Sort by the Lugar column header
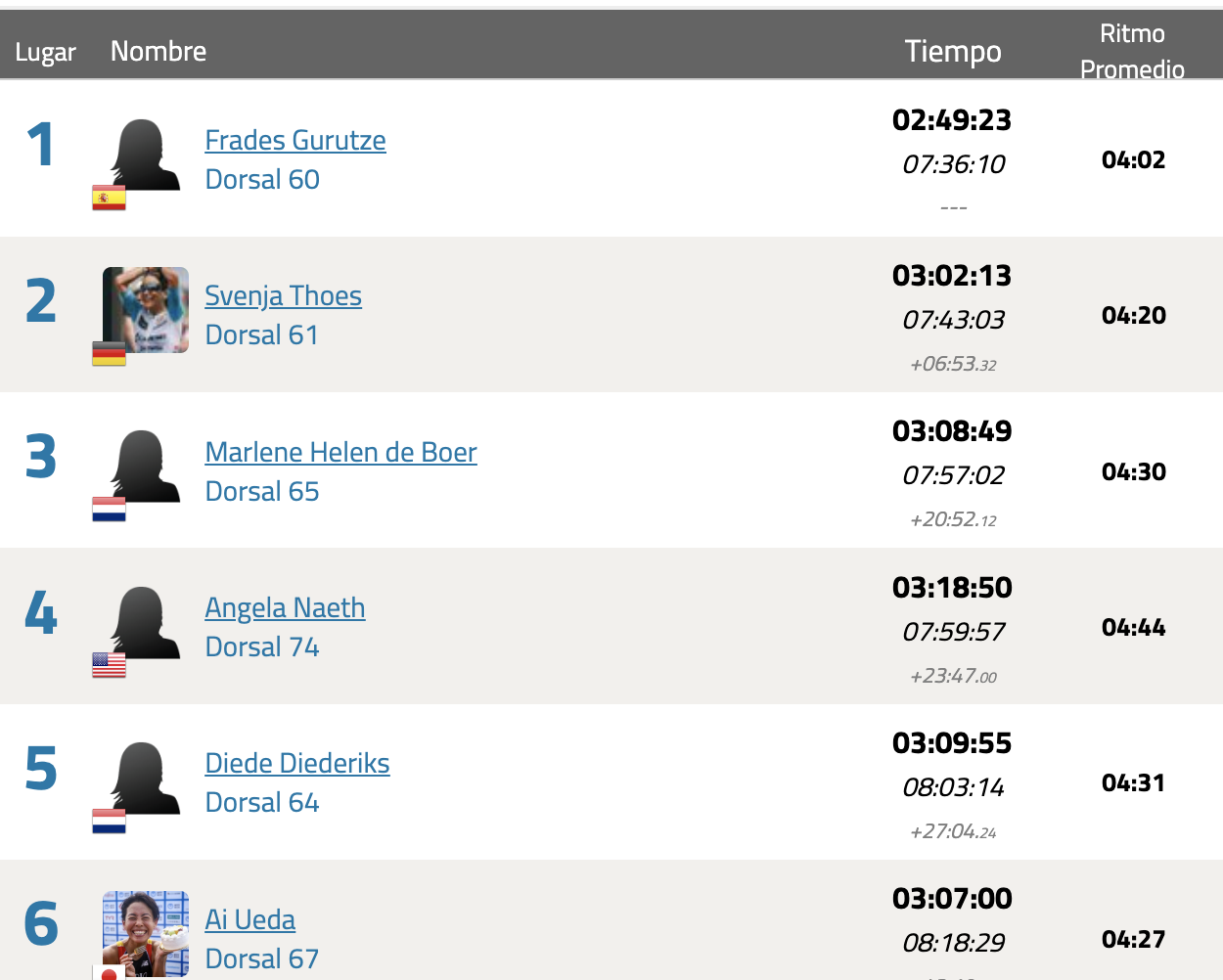The height and width of the screenshot is (980, 1223). pos(45,52)
